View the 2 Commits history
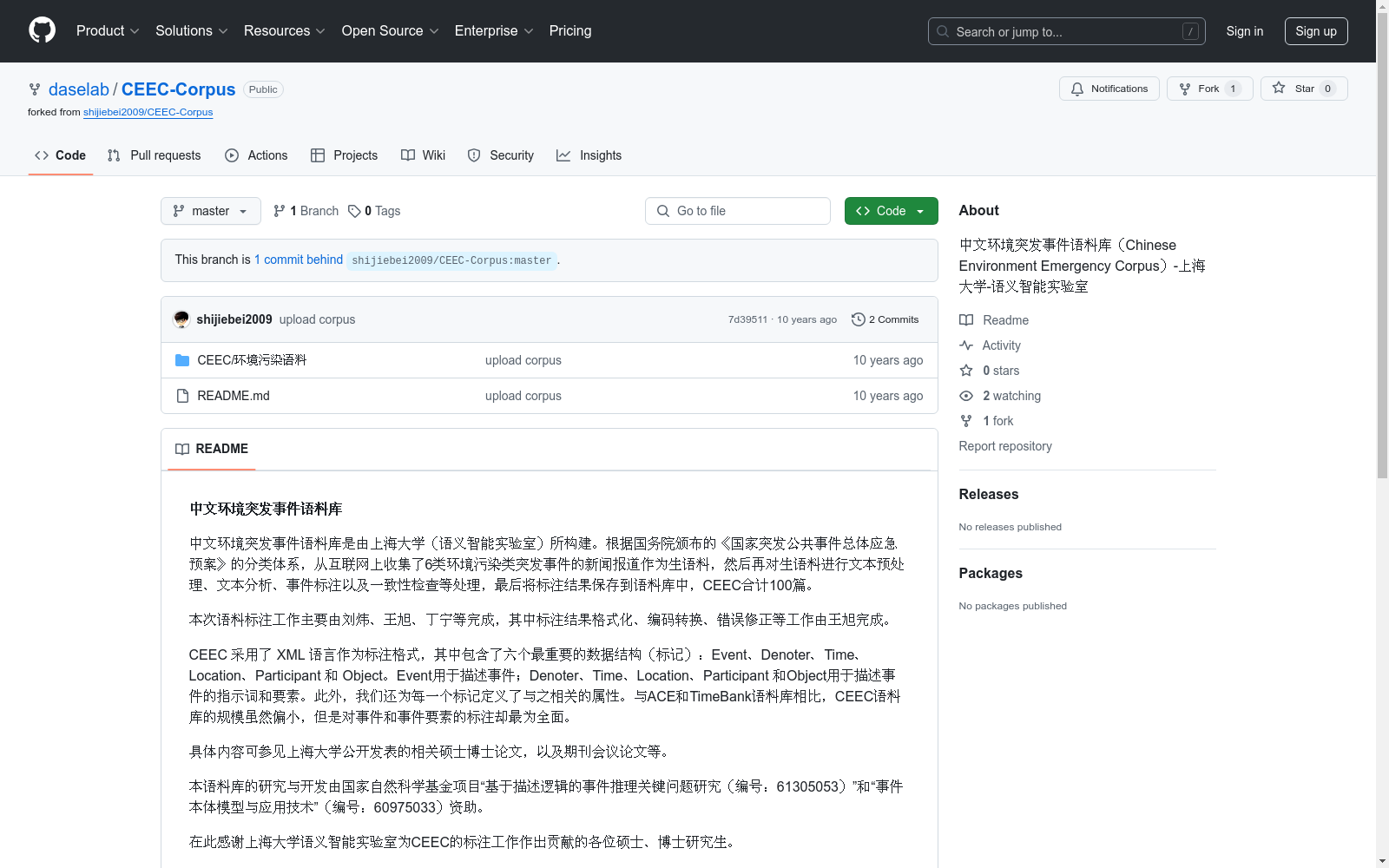Viewport: 1389px width, 868px height. coord(885,319)
